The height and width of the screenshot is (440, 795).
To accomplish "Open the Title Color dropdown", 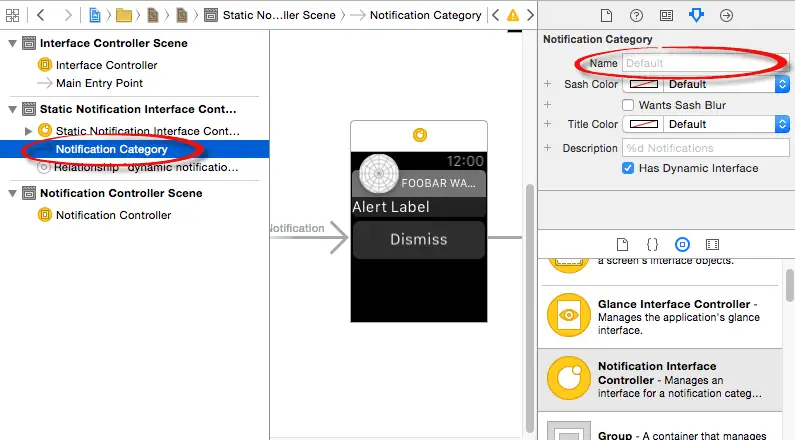I will coord(782,124).
